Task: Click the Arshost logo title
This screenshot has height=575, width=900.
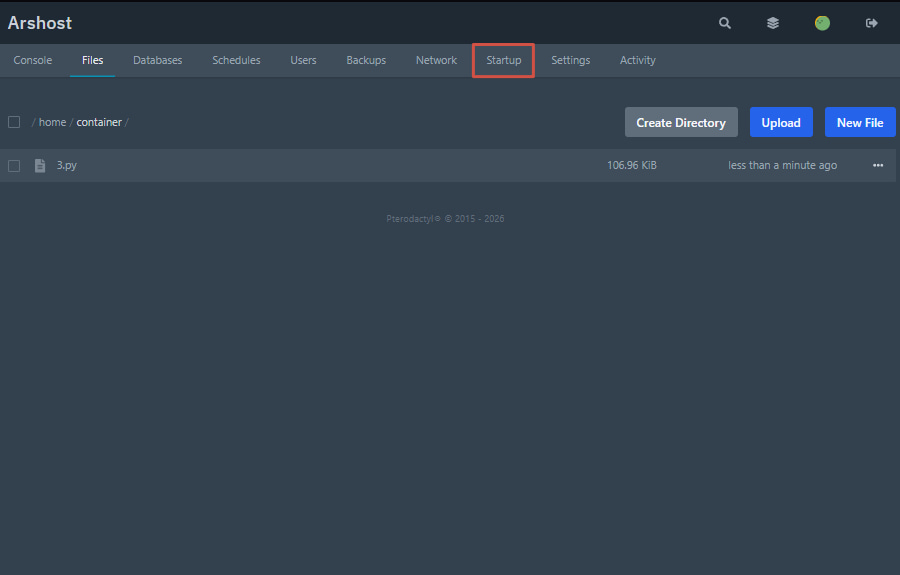Action: [40, 23]
